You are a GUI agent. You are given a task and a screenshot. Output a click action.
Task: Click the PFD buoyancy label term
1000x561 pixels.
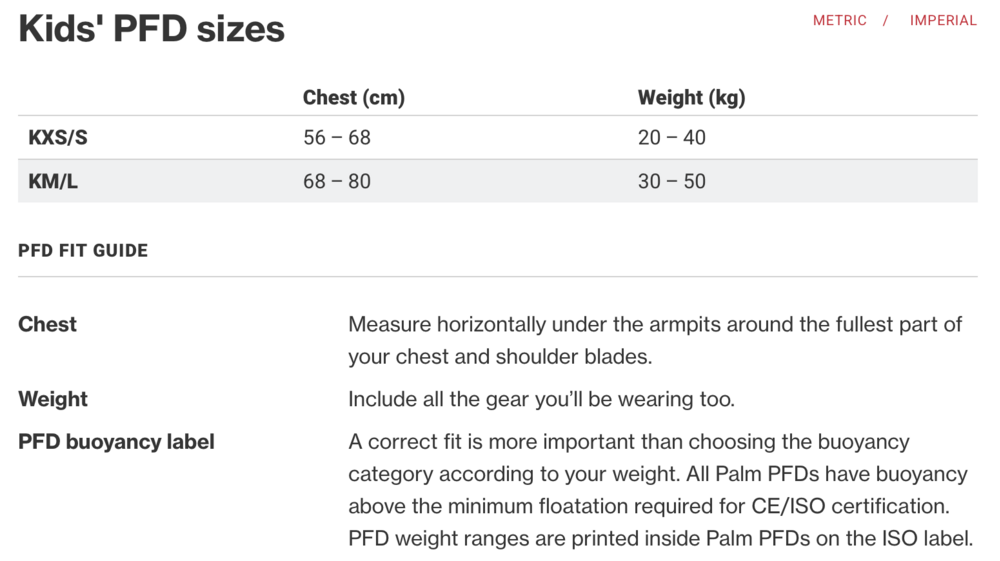click(x=116, y=442)
